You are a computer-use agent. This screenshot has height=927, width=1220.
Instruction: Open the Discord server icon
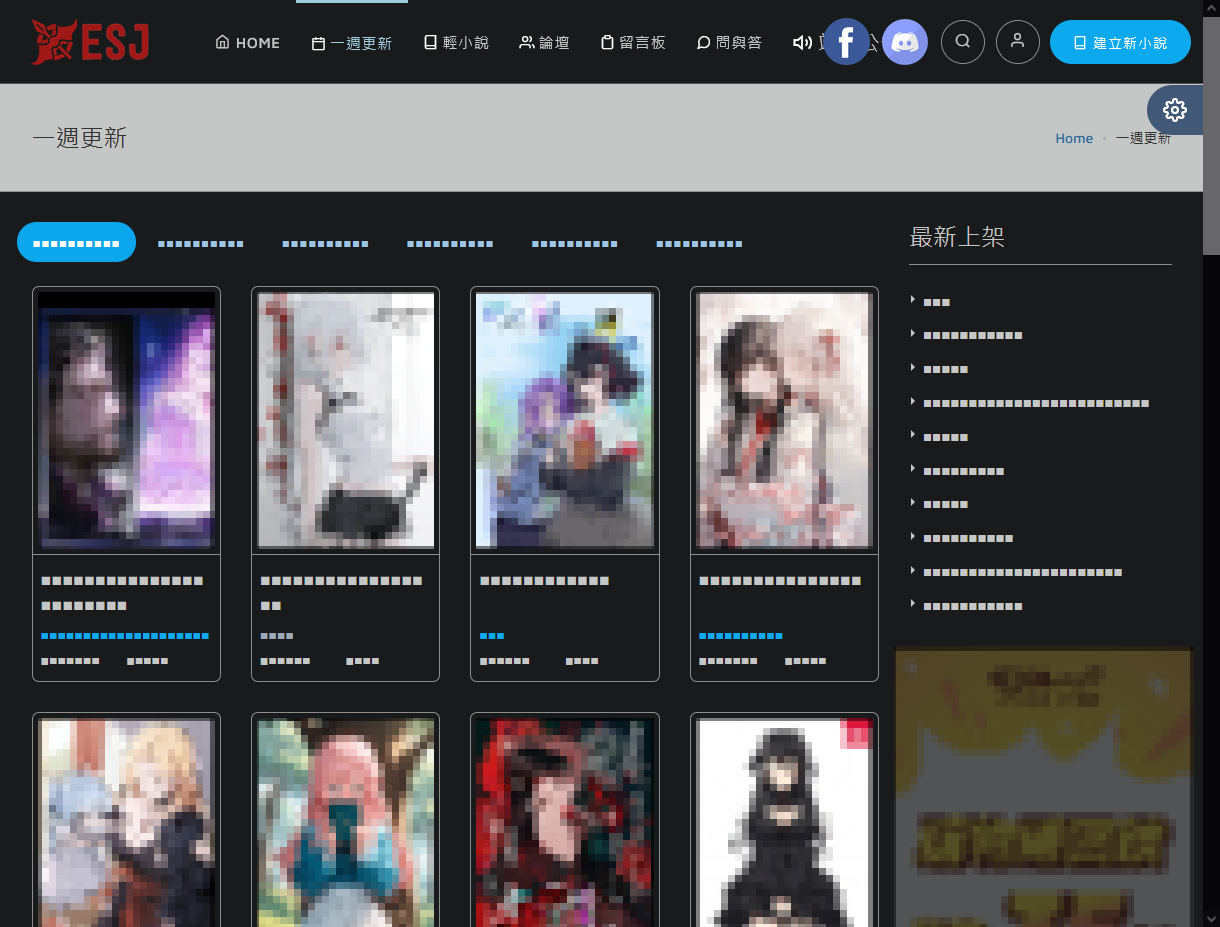905,42
